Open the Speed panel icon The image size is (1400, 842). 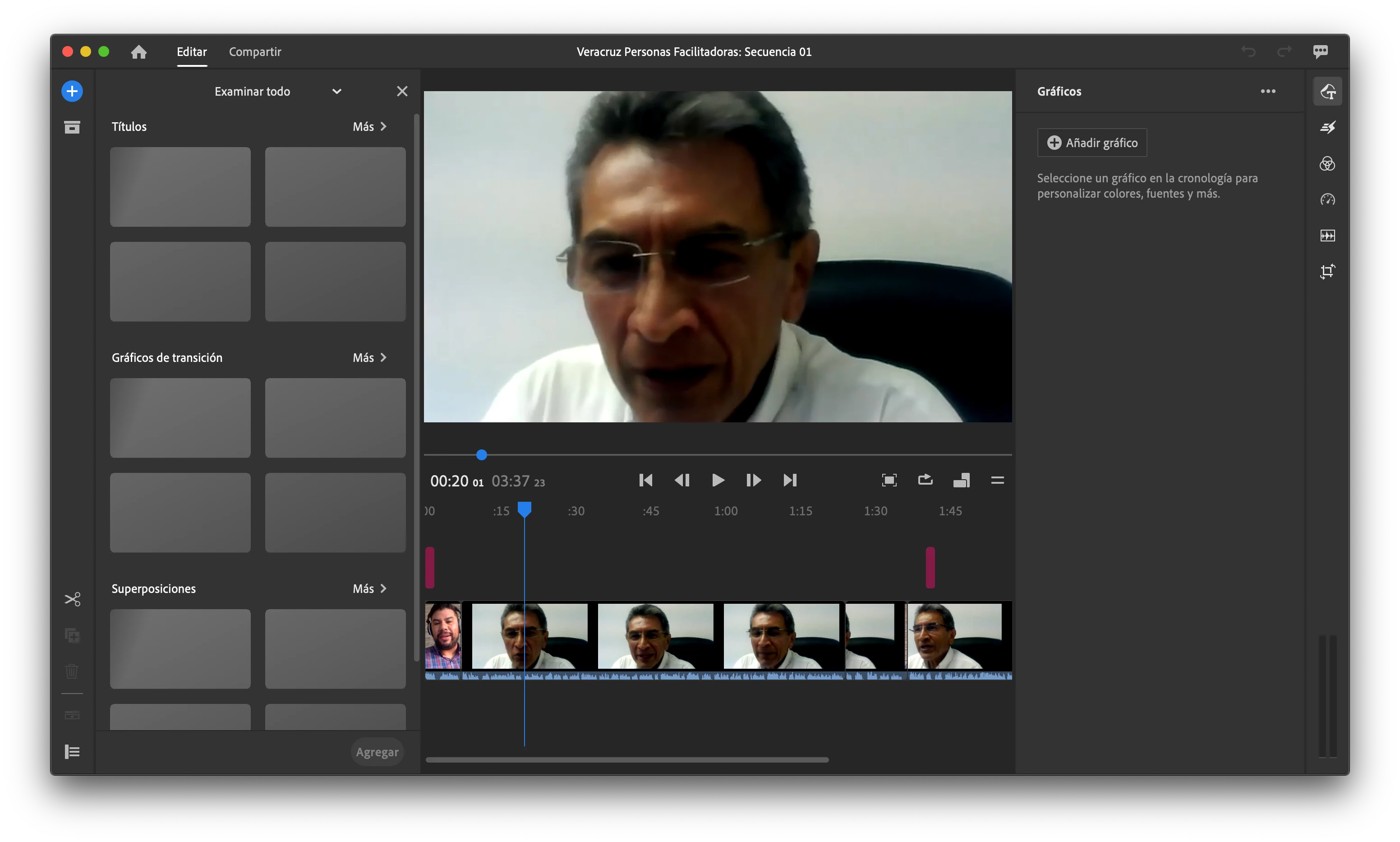[1327, 200]
